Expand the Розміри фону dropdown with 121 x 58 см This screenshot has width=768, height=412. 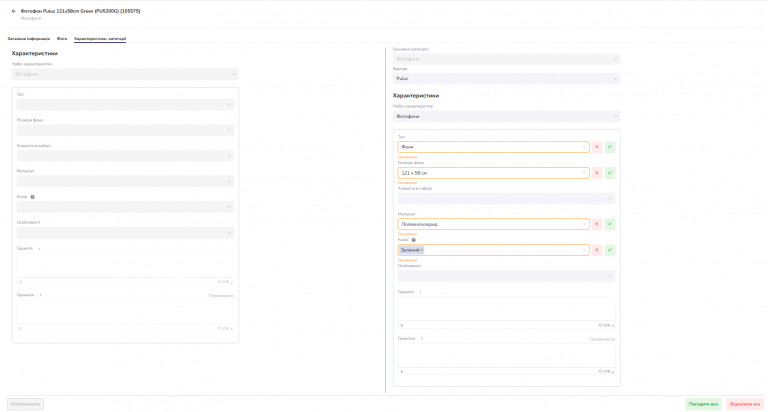click(493, 173)
